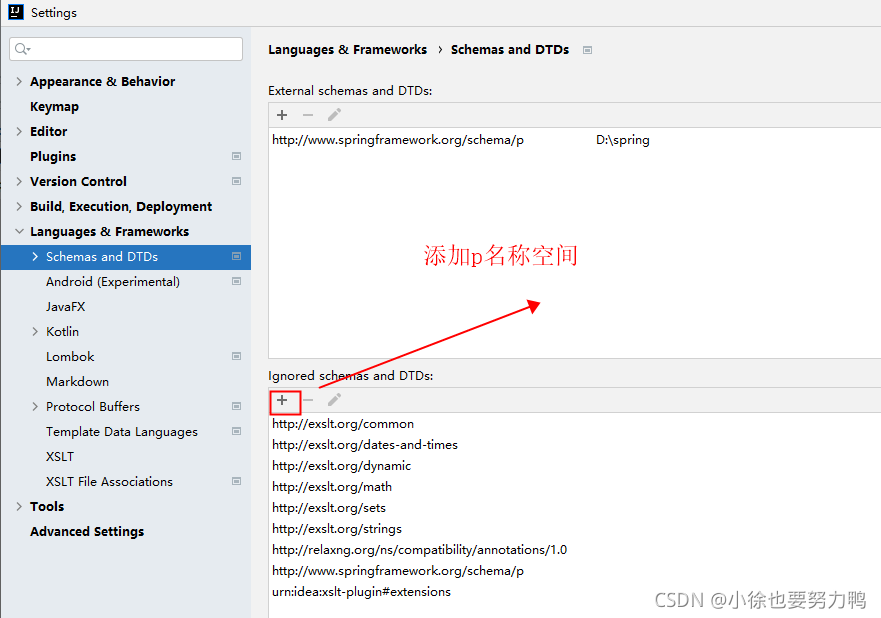
Task: Click project-level icon beside XSLT File Associations
Action: coord(237,481)
